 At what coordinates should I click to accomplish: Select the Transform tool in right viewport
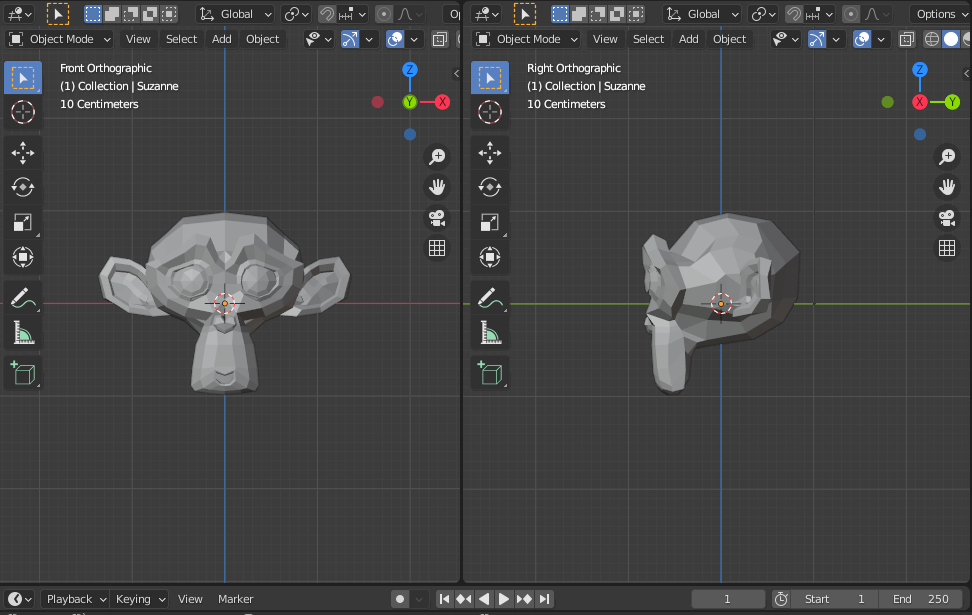pyautogui.click(x=490, y=257)
